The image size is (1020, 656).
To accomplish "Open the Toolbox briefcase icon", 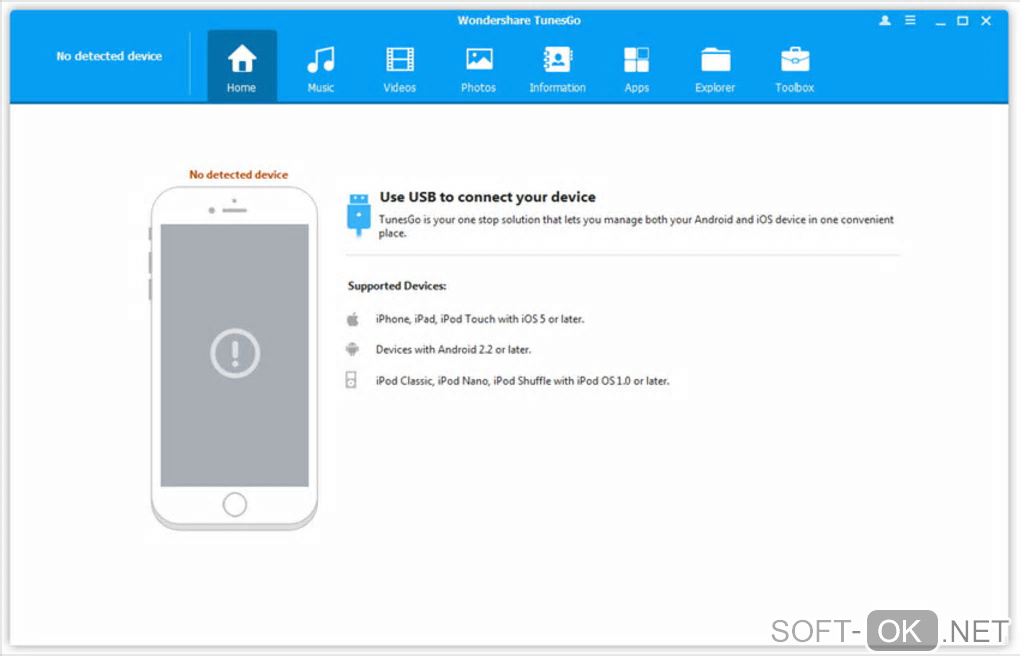I will pos(795,59).
